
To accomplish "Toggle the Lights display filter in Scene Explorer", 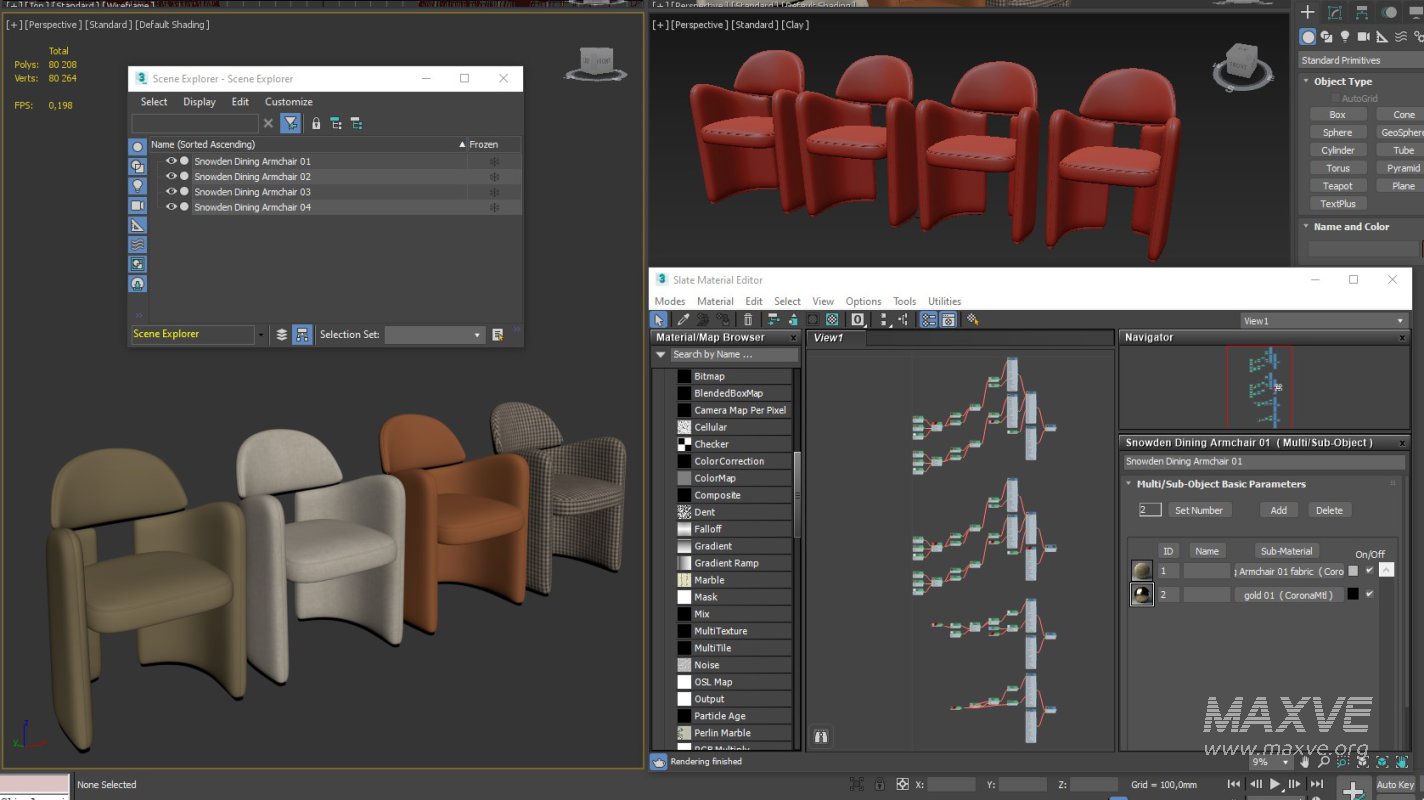I will pos(137,185).
